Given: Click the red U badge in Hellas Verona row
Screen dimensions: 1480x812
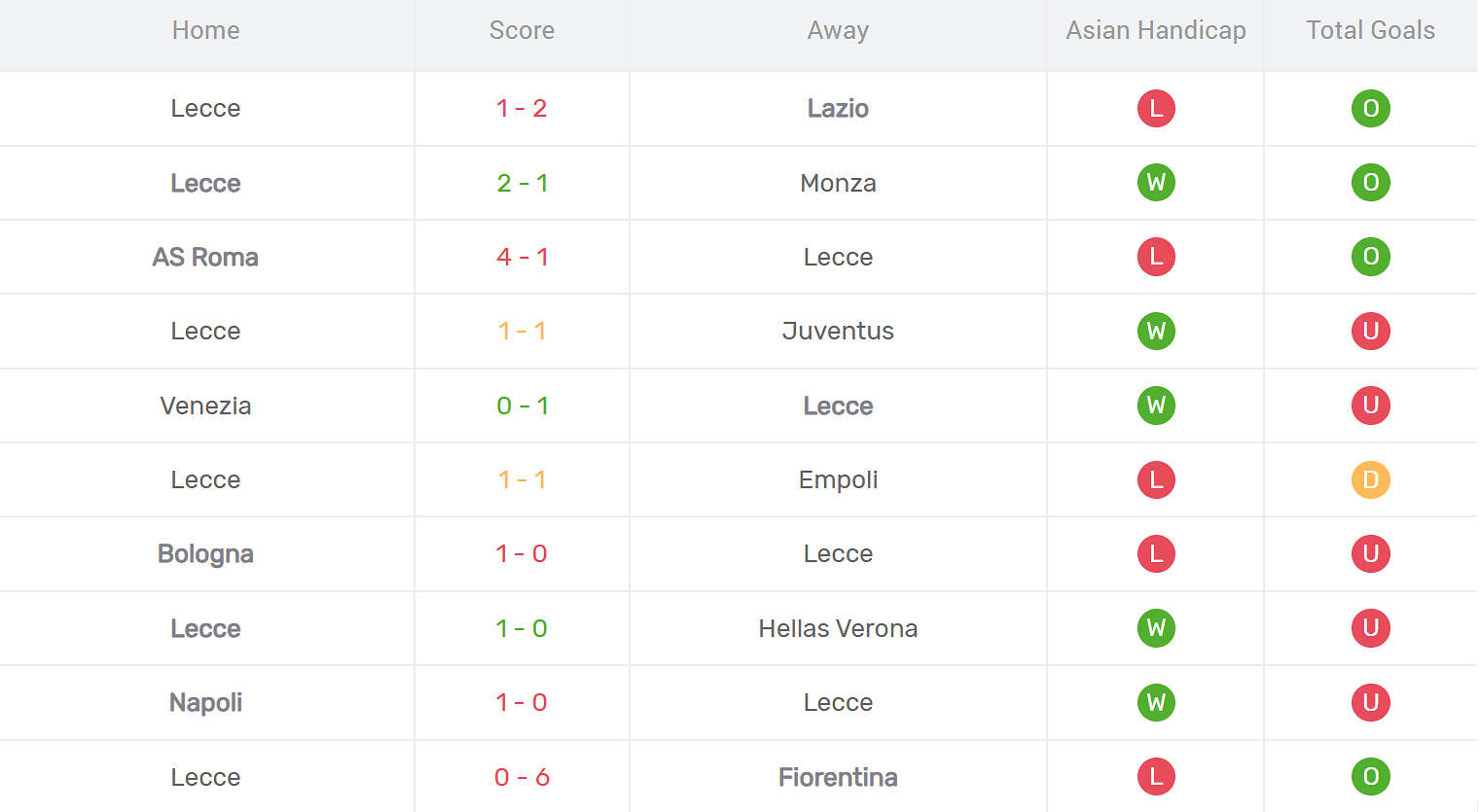Looking at the screenshot, I should [1370, 628].
